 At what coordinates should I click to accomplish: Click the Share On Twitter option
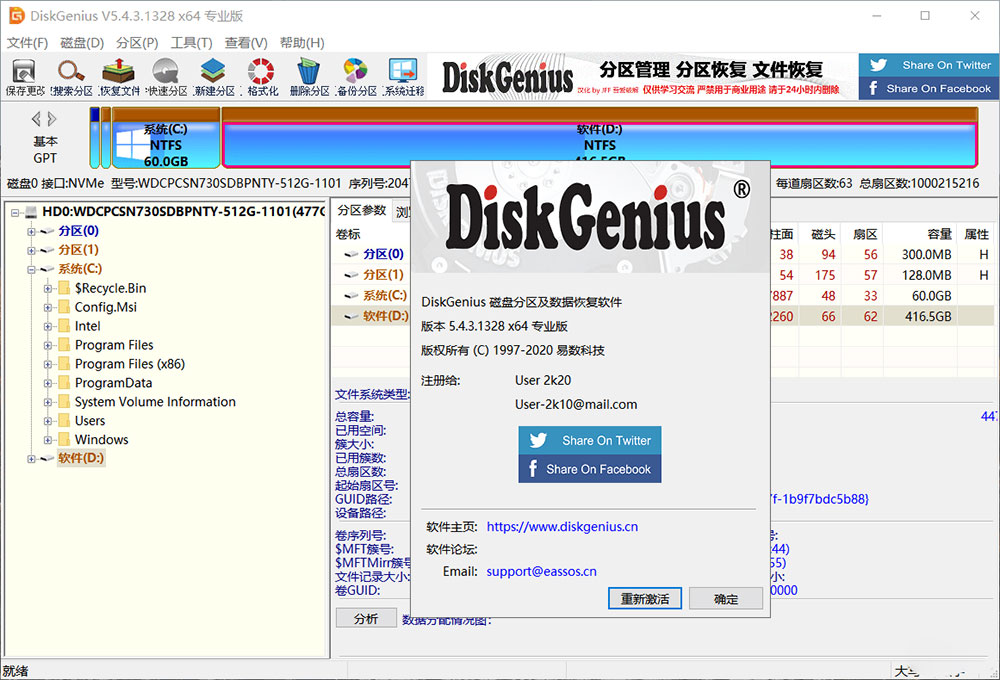coord(589,438)
